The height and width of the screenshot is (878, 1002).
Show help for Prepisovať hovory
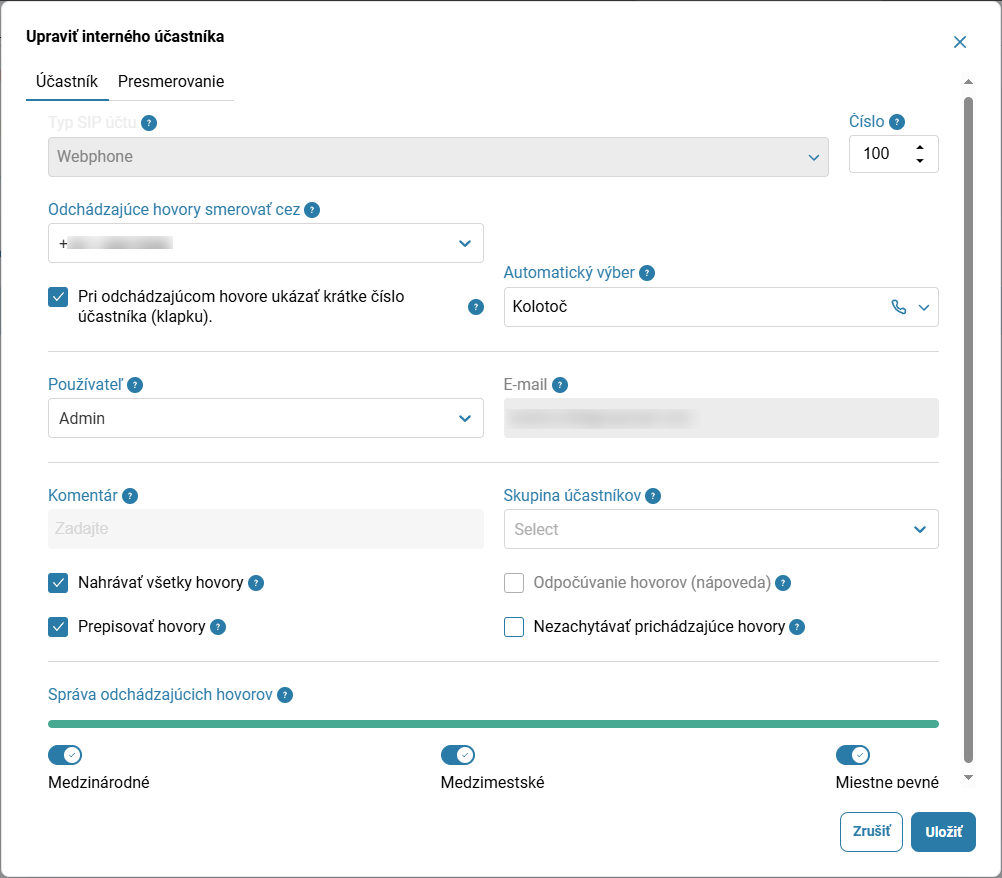[x=218, y=627]
